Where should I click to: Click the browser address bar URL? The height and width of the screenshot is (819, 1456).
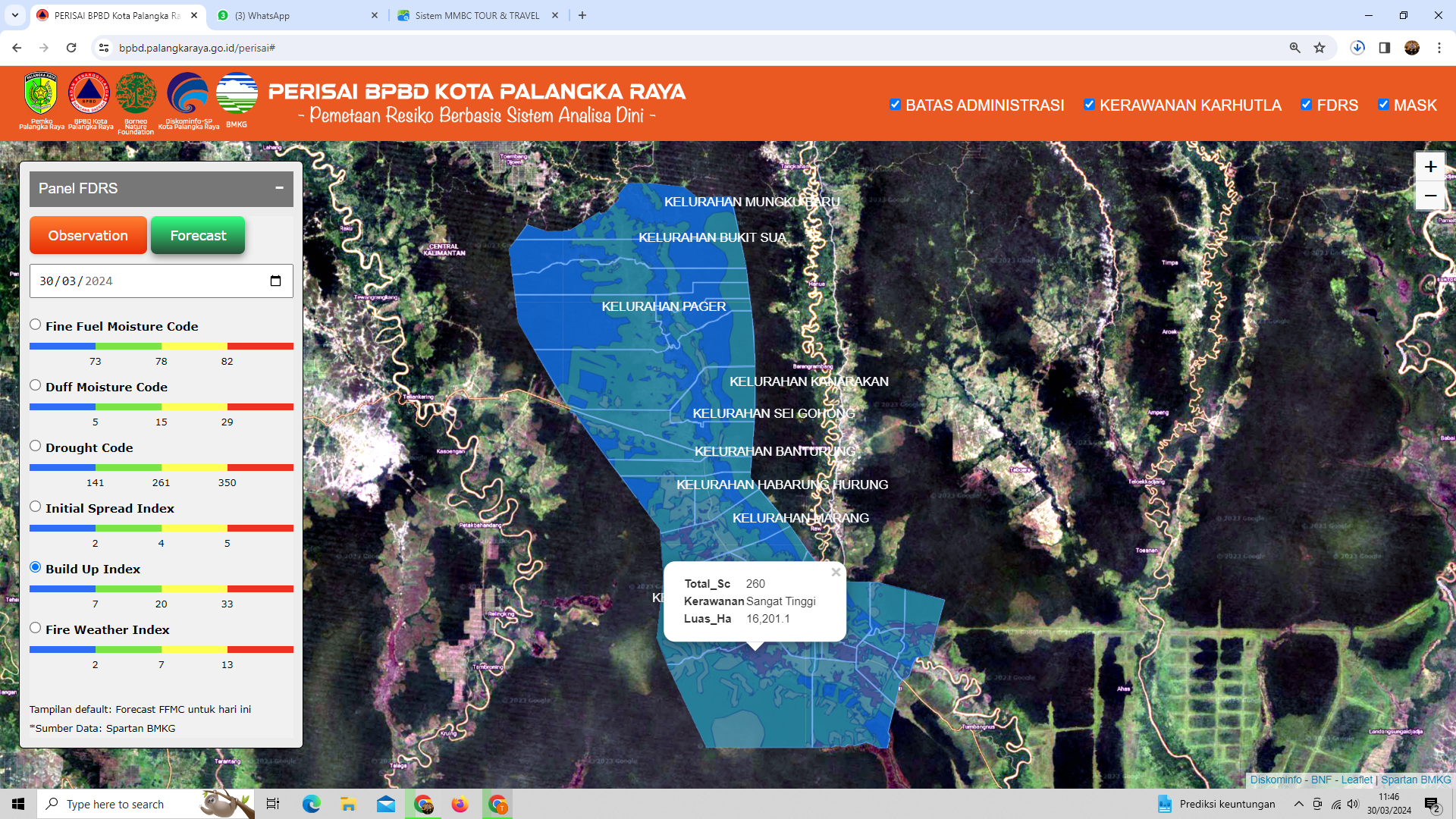(x=197, y=48)
